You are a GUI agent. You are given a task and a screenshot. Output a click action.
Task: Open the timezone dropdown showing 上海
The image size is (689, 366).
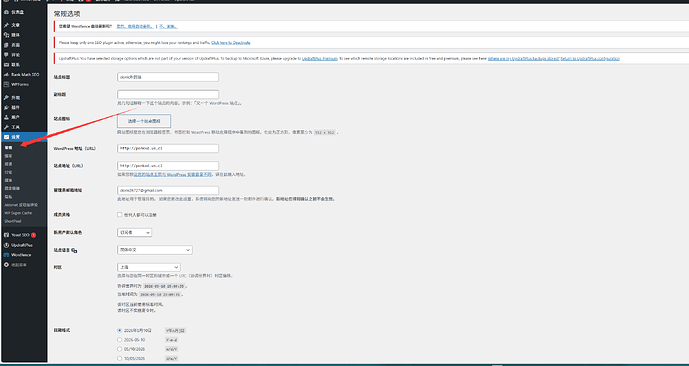149,267
